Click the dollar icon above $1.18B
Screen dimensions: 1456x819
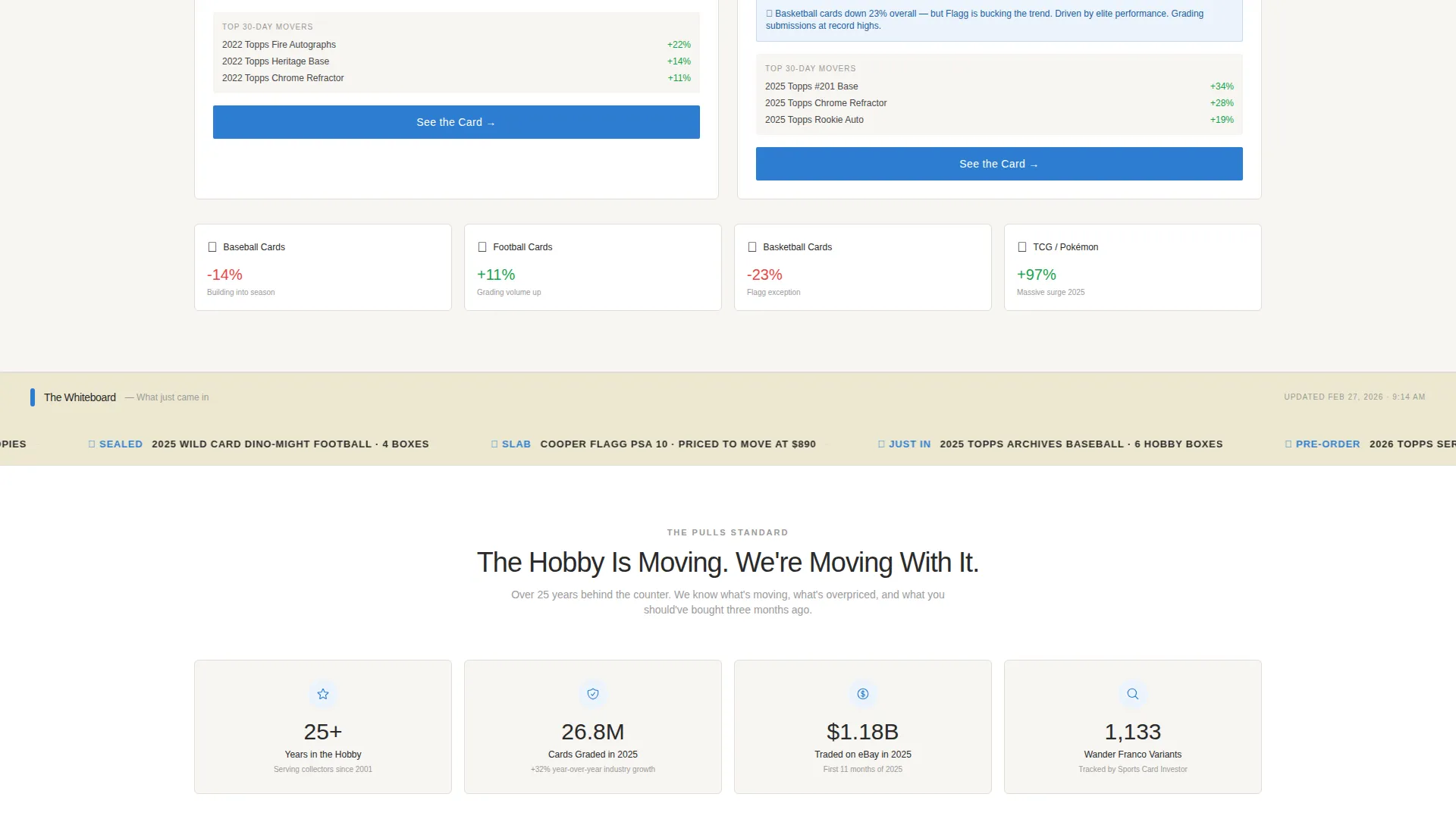point(863,694)
